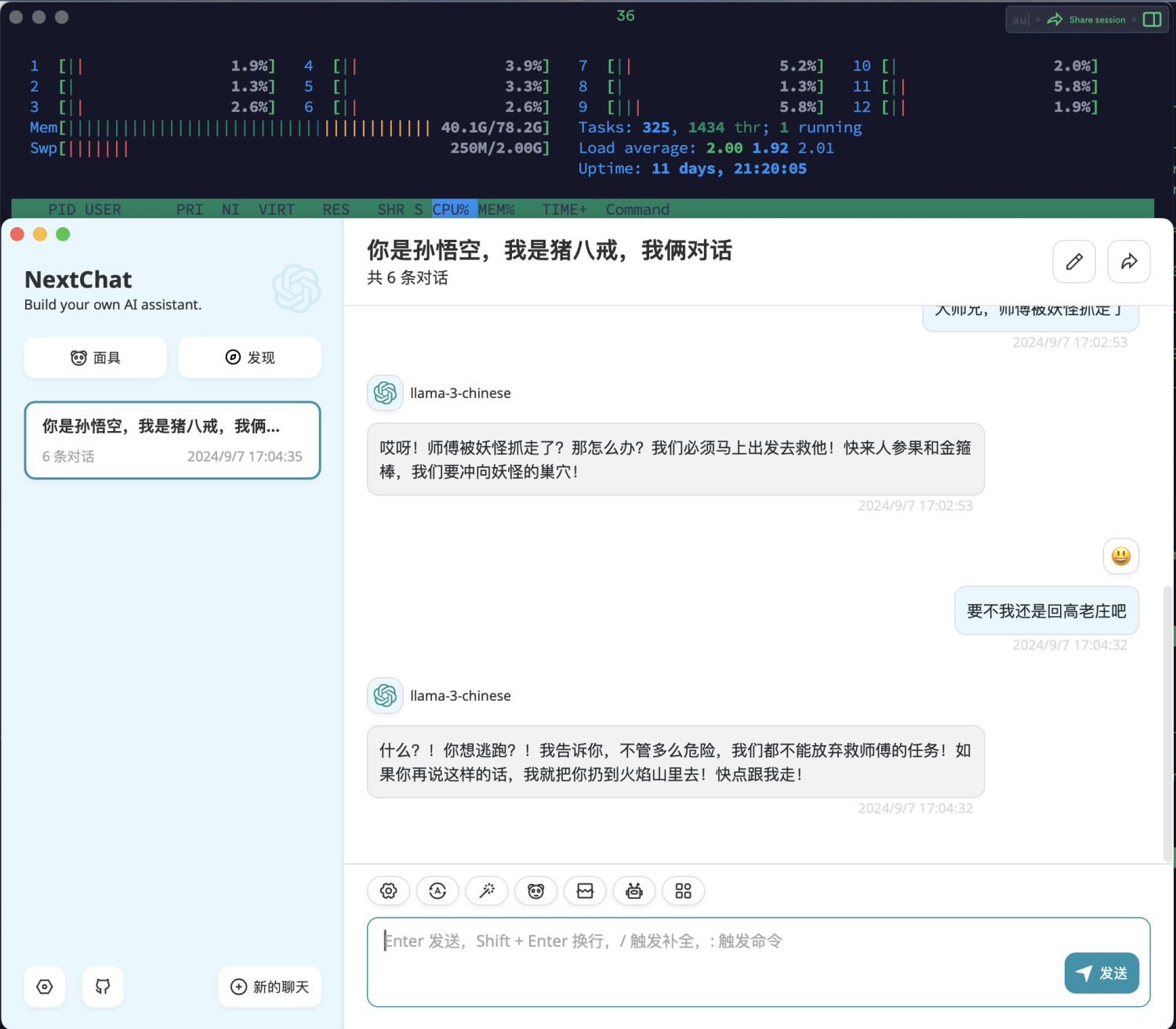This screenshot has width=1176, height=1029.
Task: Maximize NextChat with the green button
Action: 63,234
